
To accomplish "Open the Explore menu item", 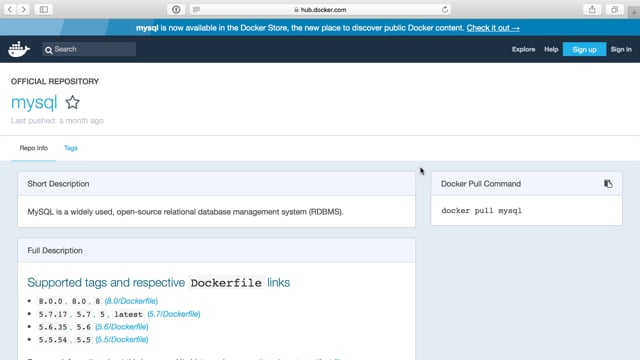I will tap(523, 49).
